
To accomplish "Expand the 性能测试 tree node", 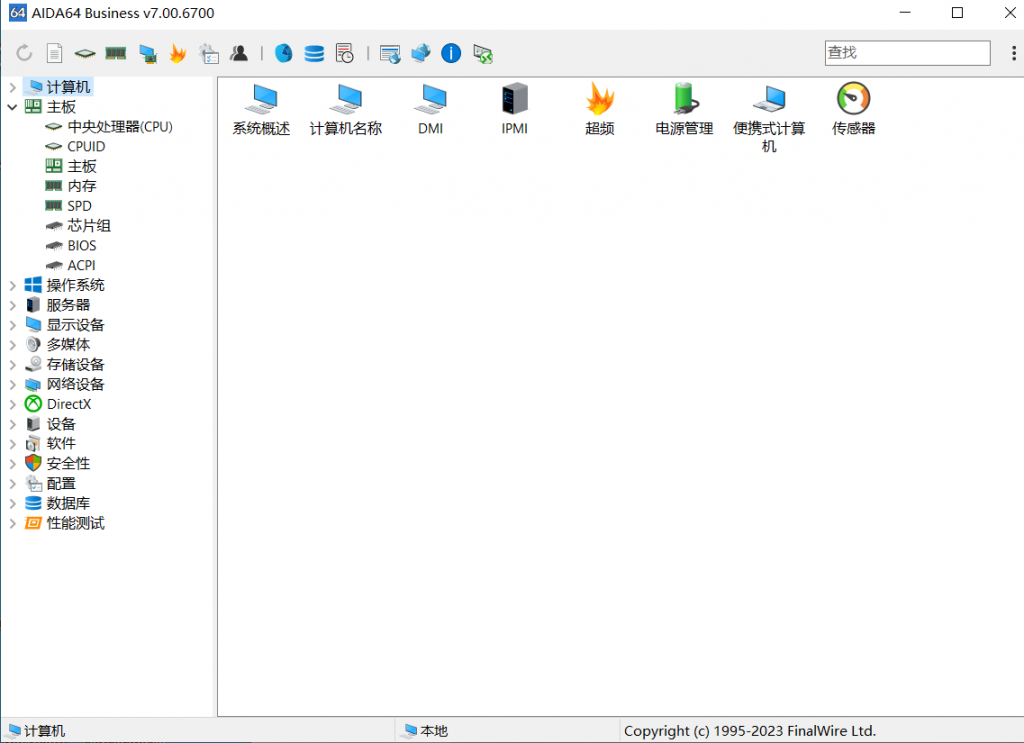I will [12, 523].
